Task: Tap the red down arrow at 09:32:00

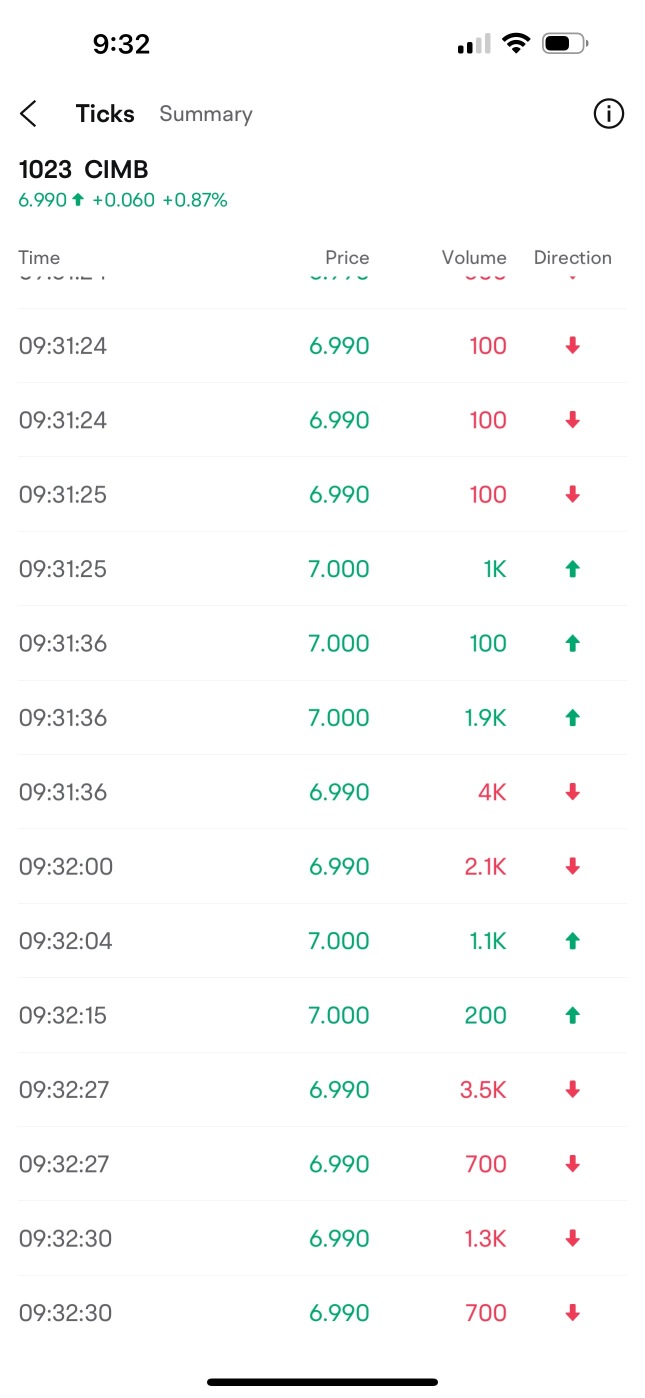Action: [x=572, y=866]
